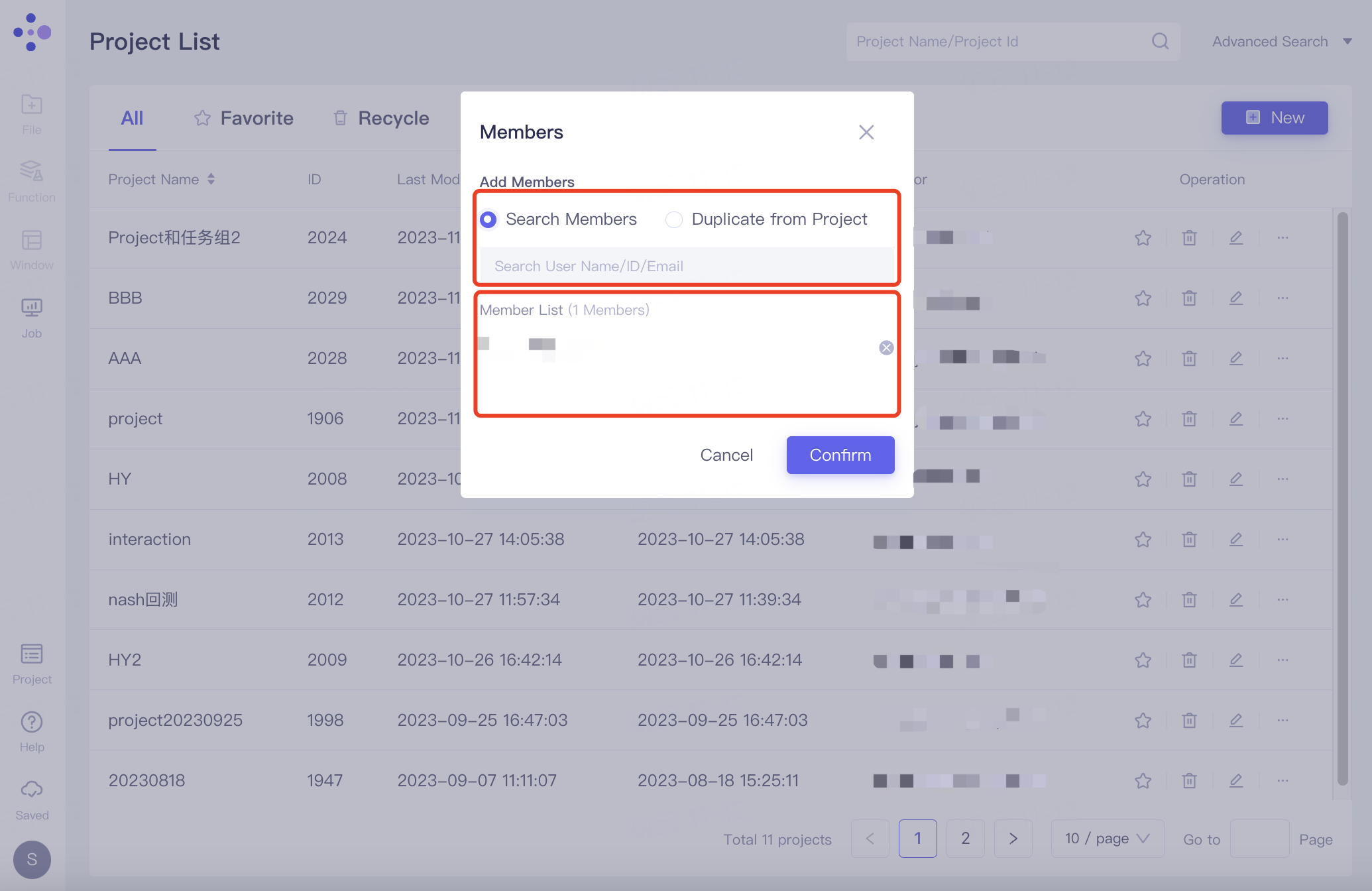Select the Search Members radio button
The height and width of the screenshot is (891, 1372).
(488, 219)
